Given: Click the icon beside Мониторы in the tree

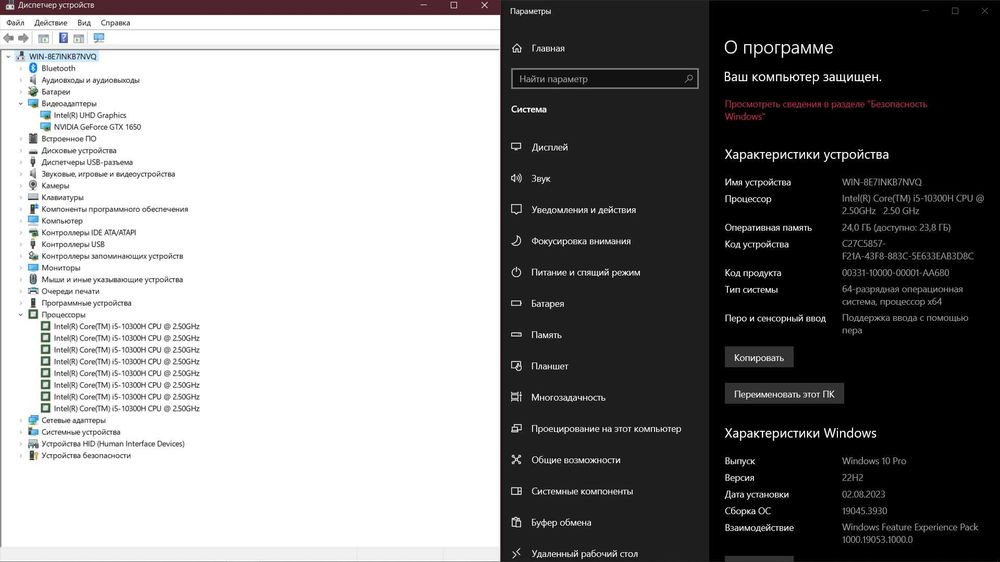Looking at the screenshot, I should coord(33,268).
